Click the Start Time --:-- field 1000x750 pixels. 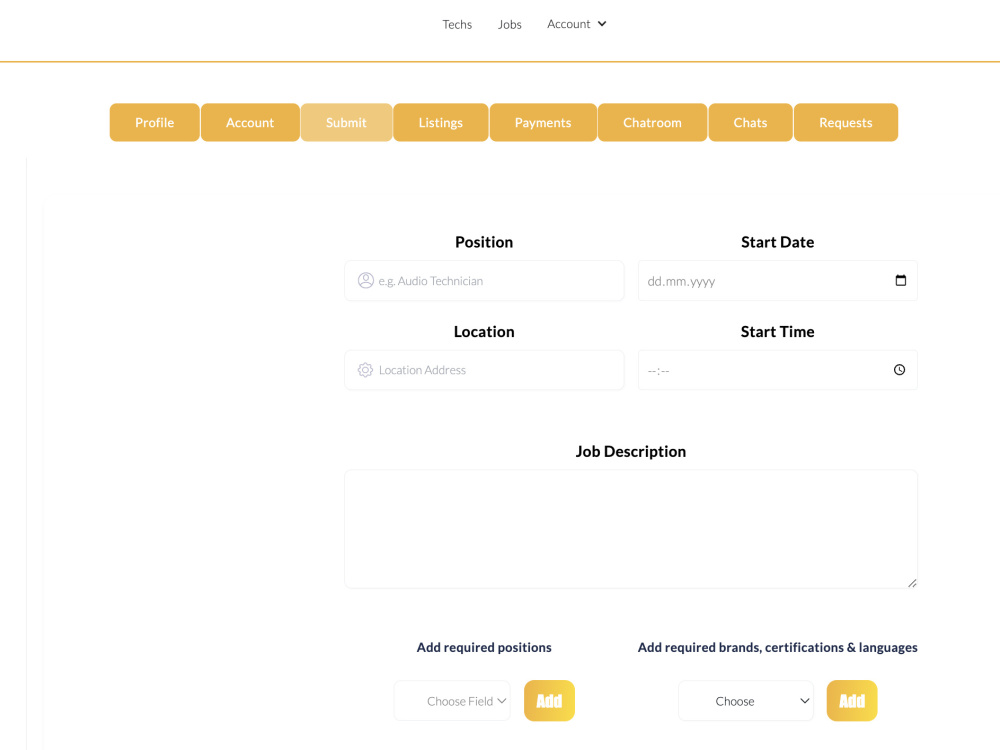(777, 370)
